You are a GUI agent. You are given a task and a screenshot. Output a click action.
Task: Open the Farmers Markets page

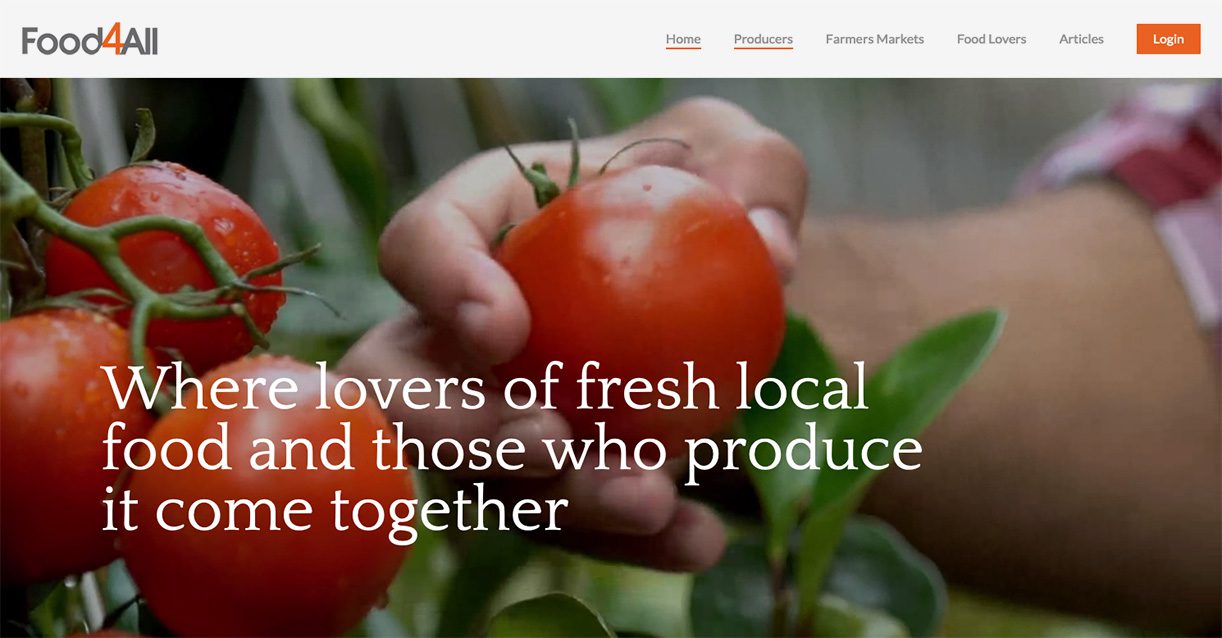875,39
